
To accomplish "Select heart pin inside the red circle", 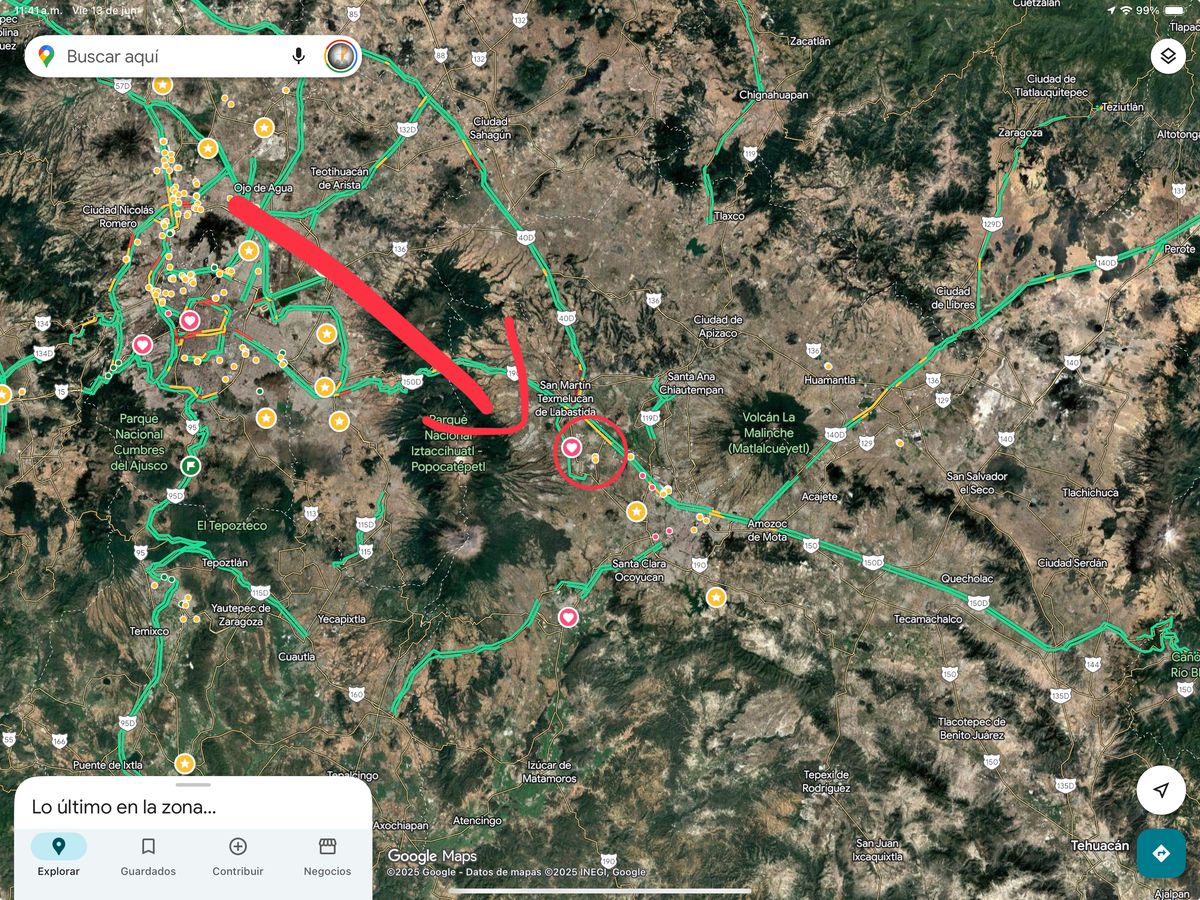I will (x=571, y=447).
